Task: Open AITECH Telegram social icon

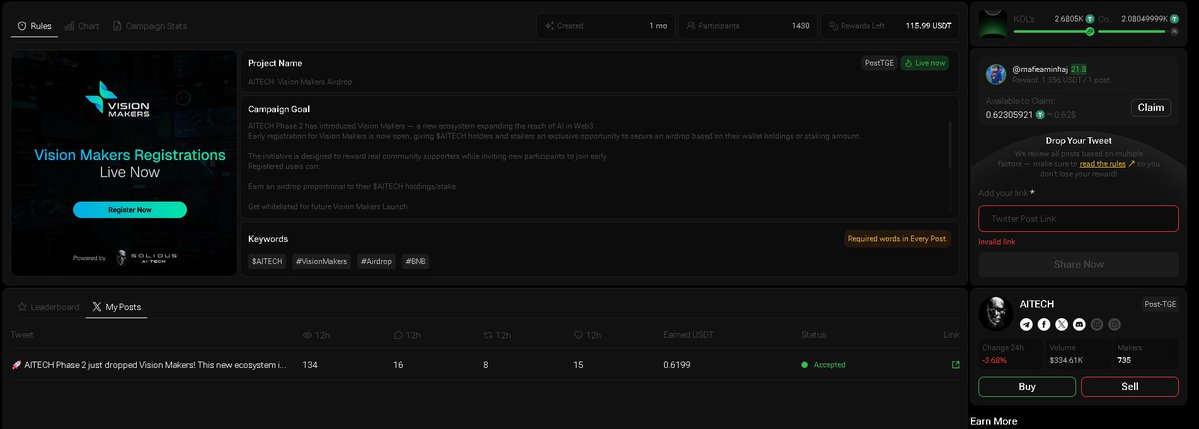Action: click(x=1026, y=324)
